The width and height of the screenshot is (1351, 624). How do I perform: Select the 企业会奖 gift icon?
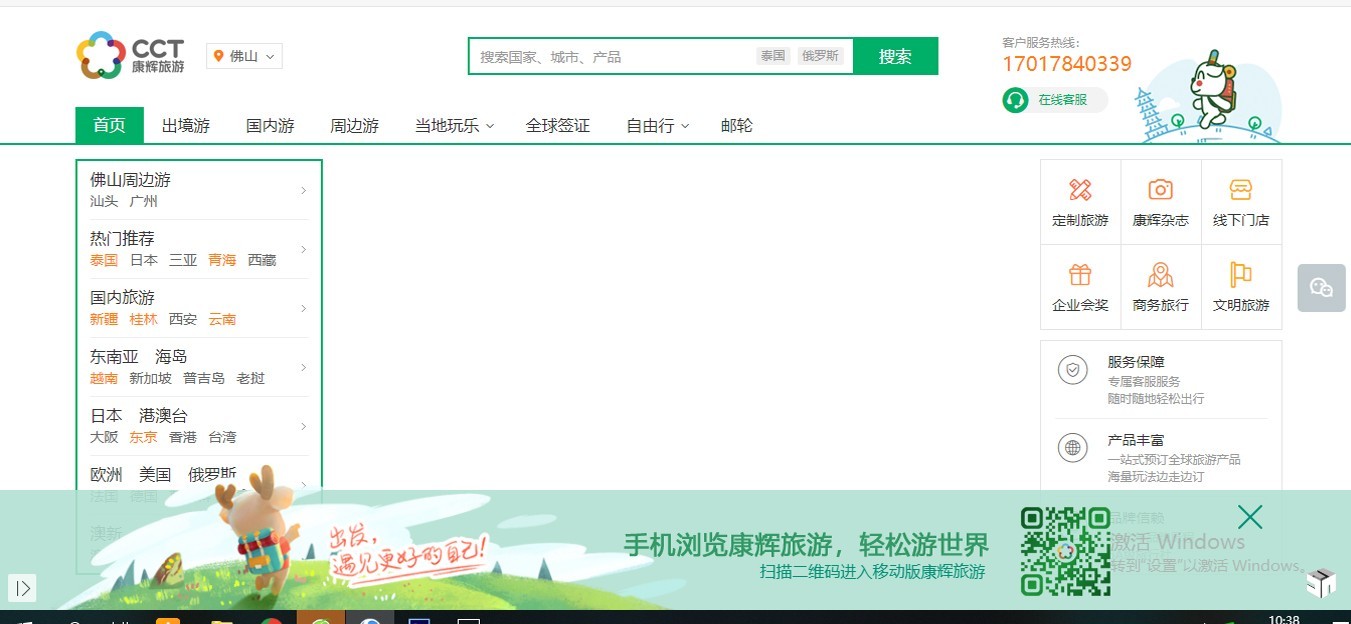coord(1080,275)
